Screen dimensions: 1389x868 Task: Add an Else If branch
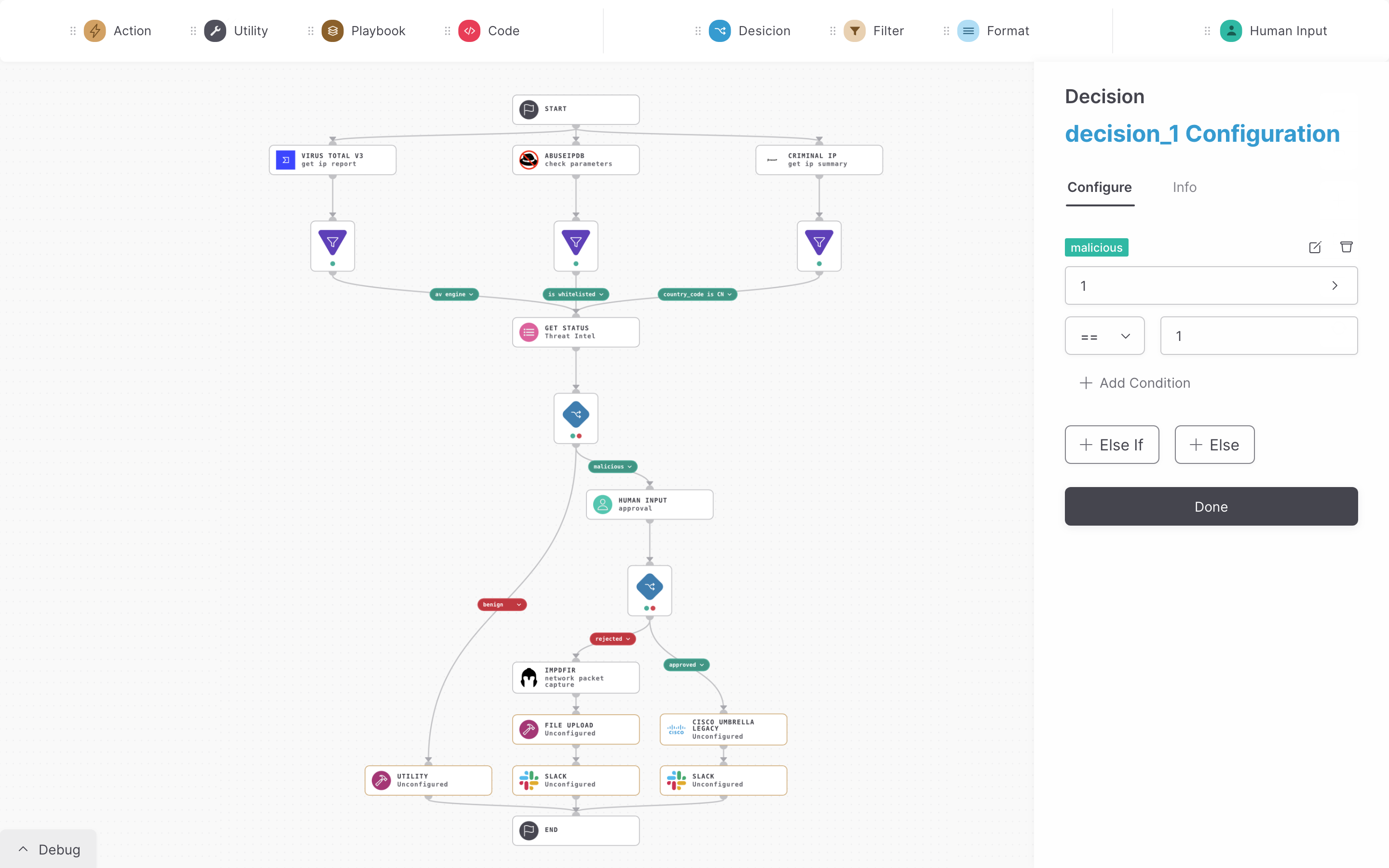click(1111, 445)
